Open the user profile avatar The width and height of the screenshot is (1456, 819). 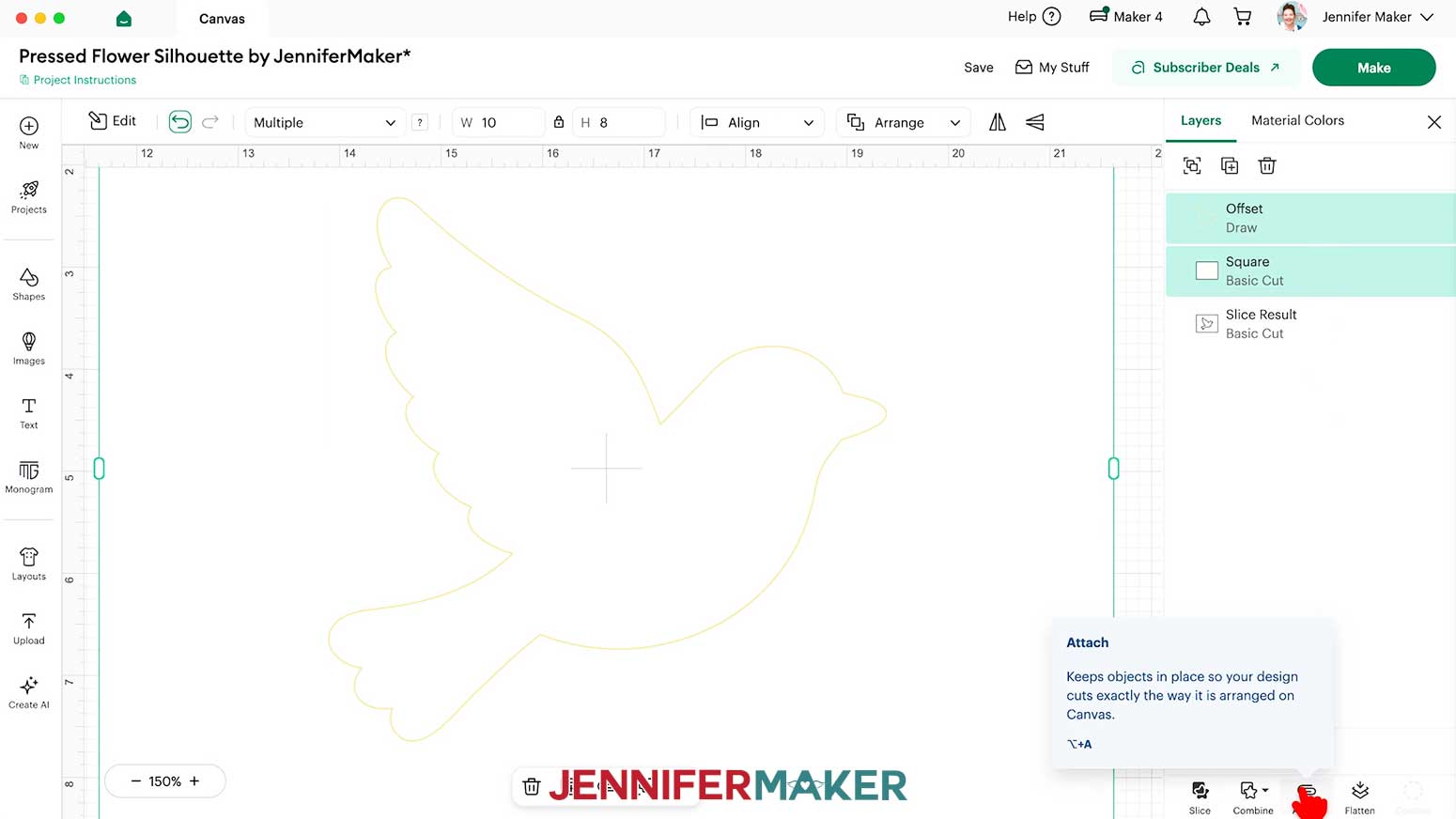coord(1292,17)
